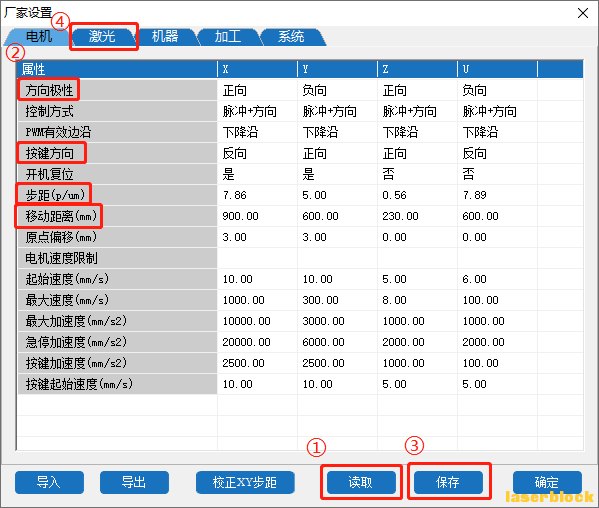Edit U axis 按键方向 value 反向
Viewport: 599px width, 508px height.
(x=497, y=153)
